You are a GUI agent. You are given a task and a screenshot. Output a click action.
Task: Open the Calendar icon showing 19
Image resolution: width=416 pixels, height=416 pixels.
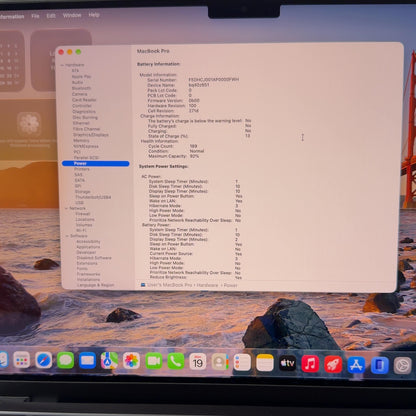pos(198,362)
